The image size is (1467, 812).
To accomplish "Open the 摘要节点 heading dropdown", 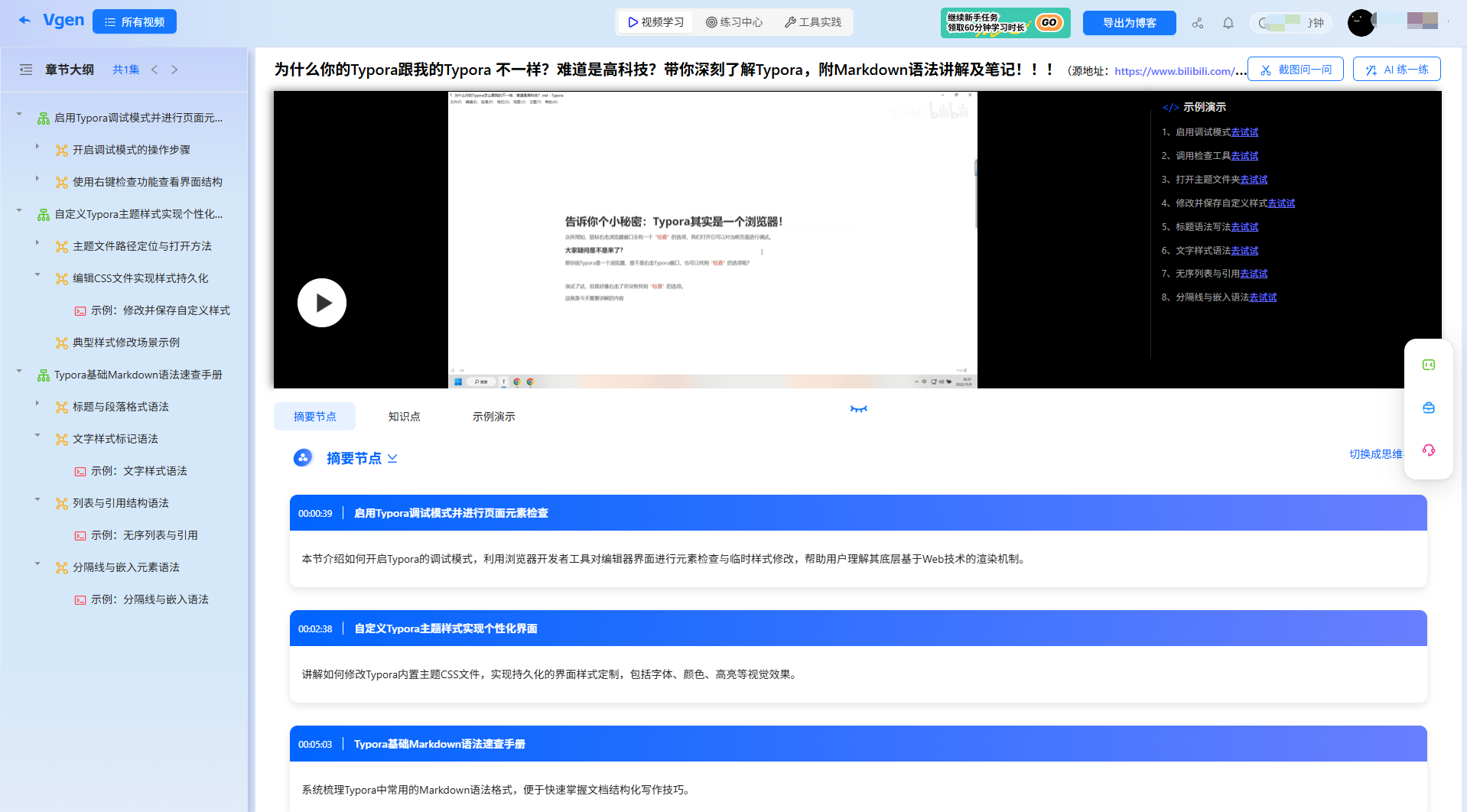I will click(x=392, y=458).
